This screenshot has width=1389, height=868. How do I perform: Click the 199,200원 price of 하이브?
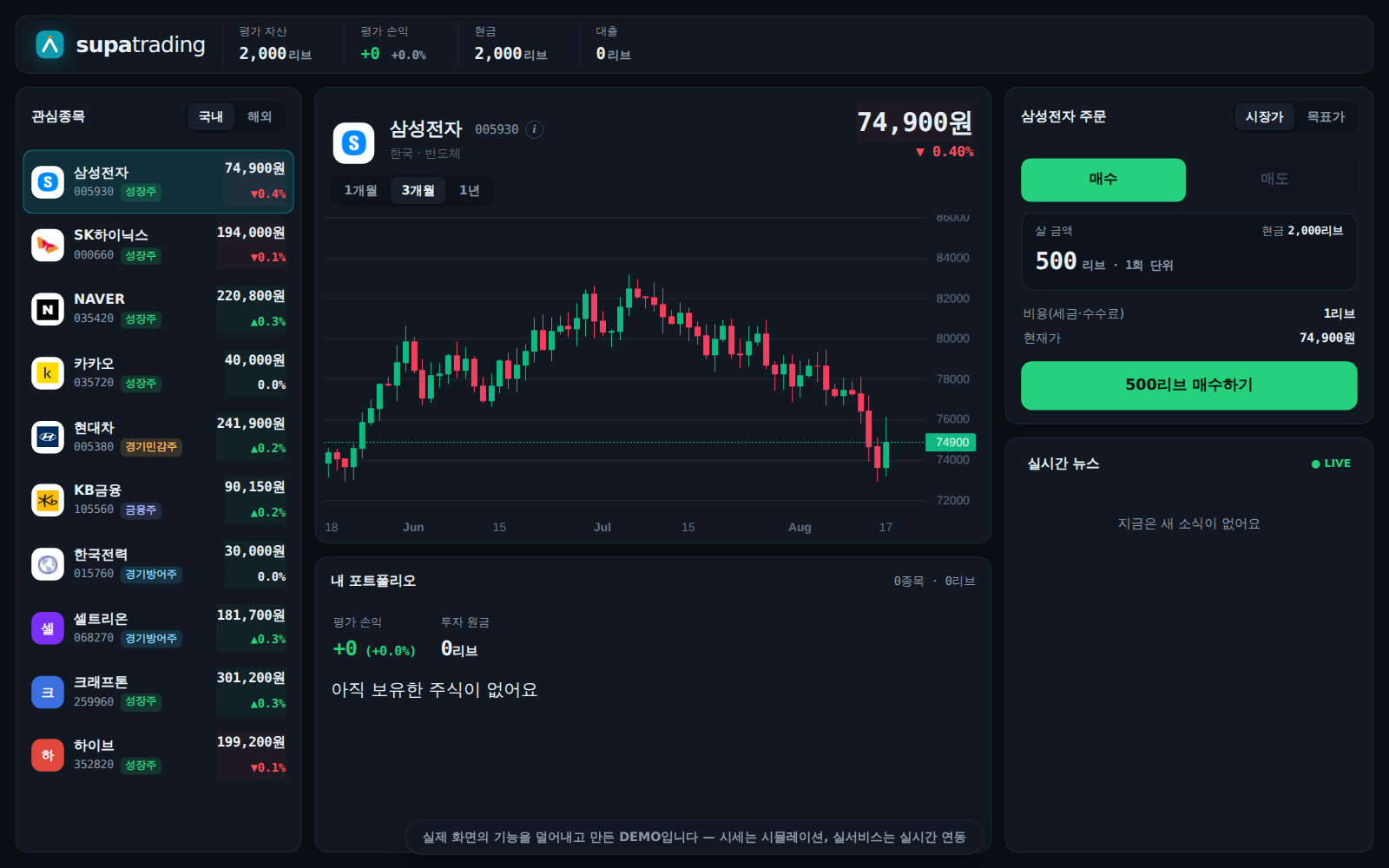[251, 742]
